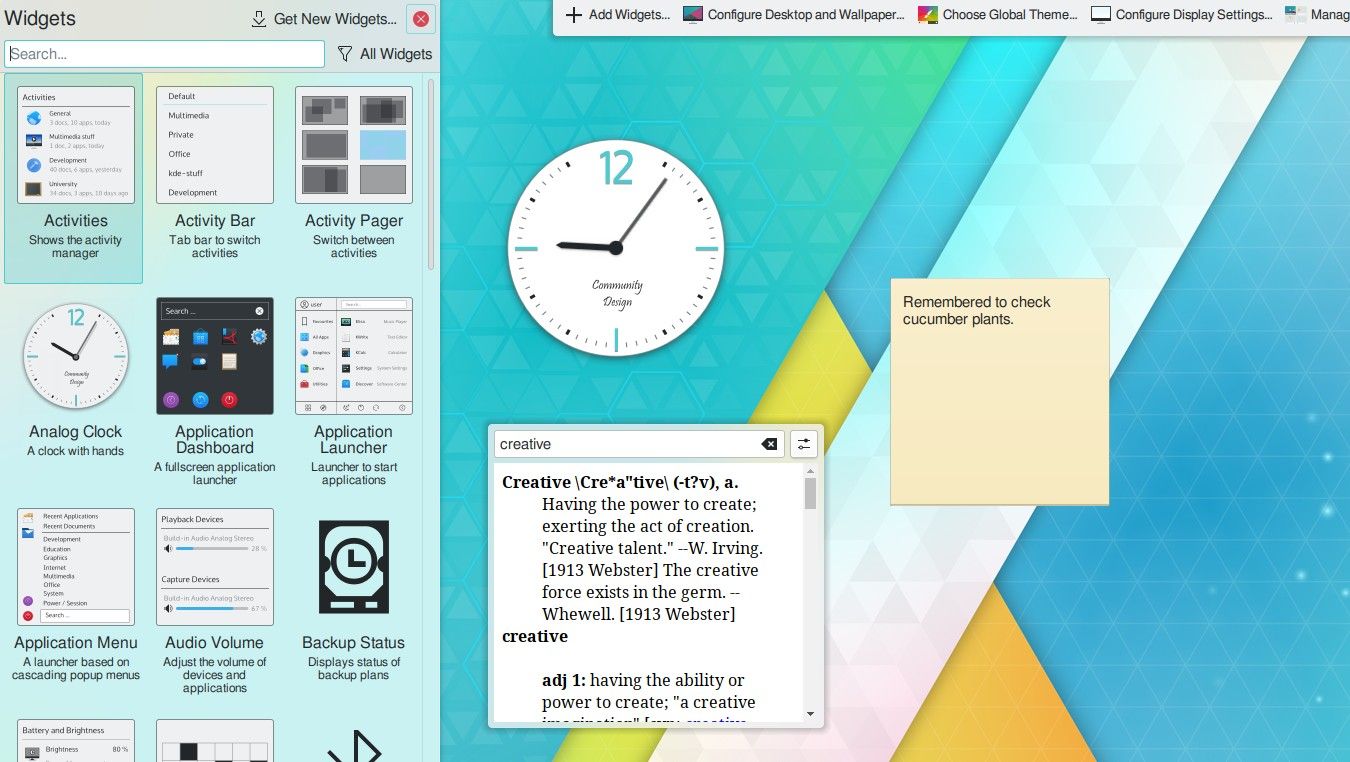Click the "adj 1:" definition label

point(564,680)
